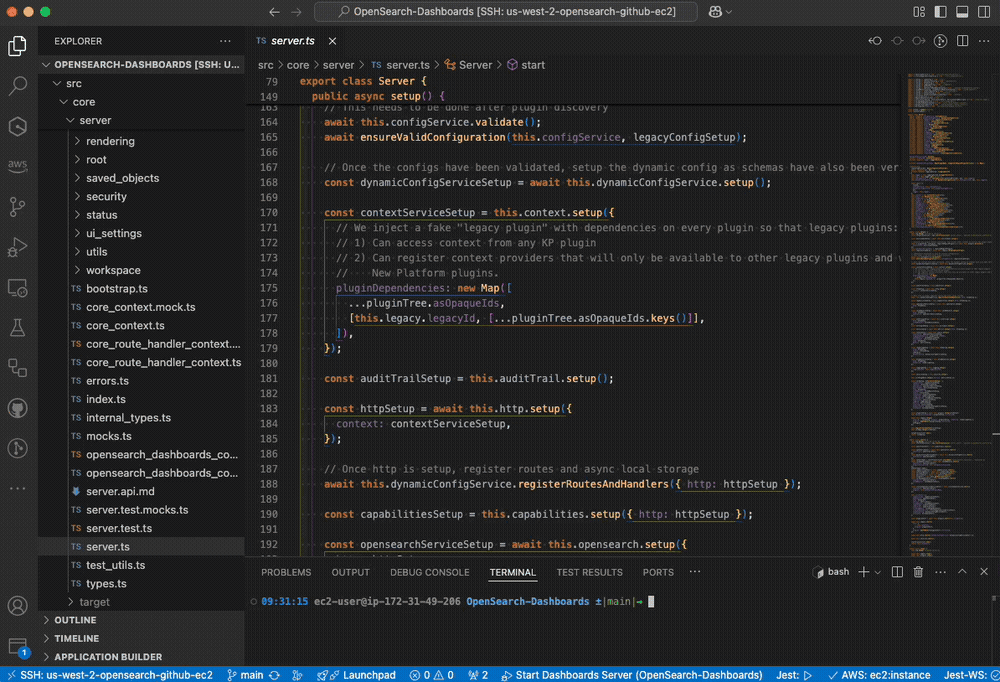Open terminal panel more actions

click(940, 572)
